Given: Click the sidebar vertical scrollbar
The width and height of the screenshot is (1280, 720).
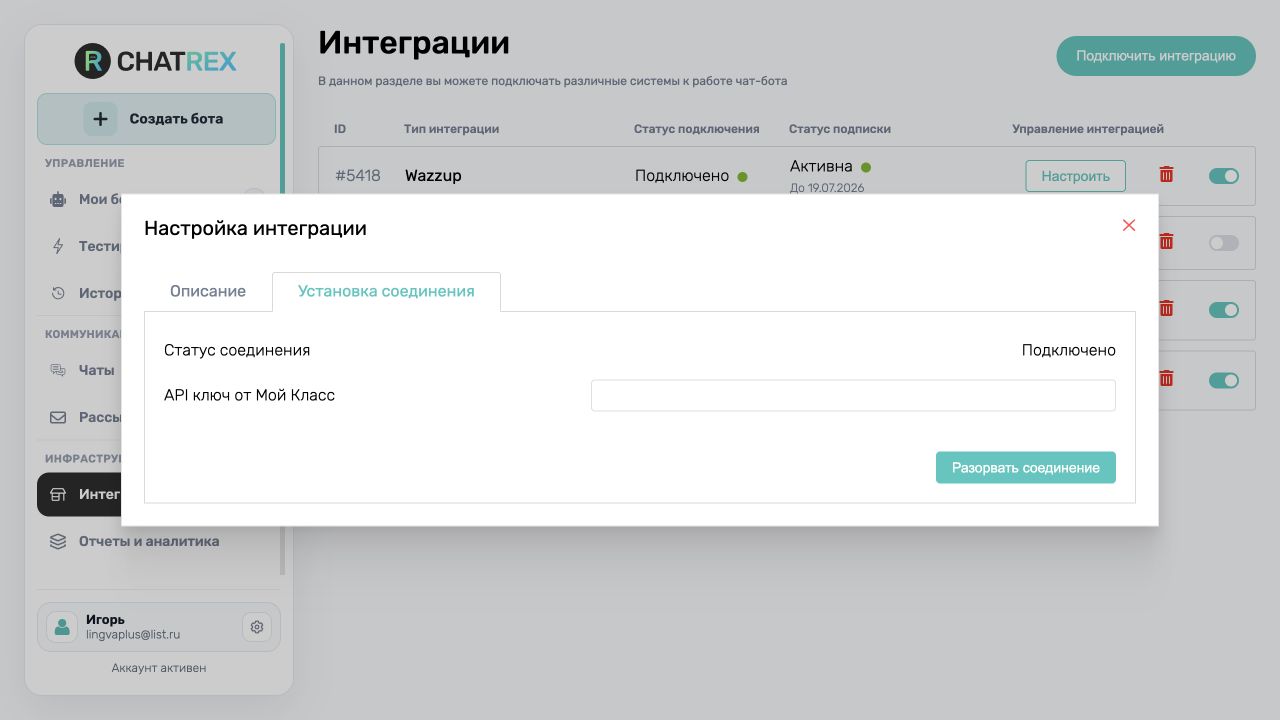Looking at the screenshot, I should pos(282,308).
